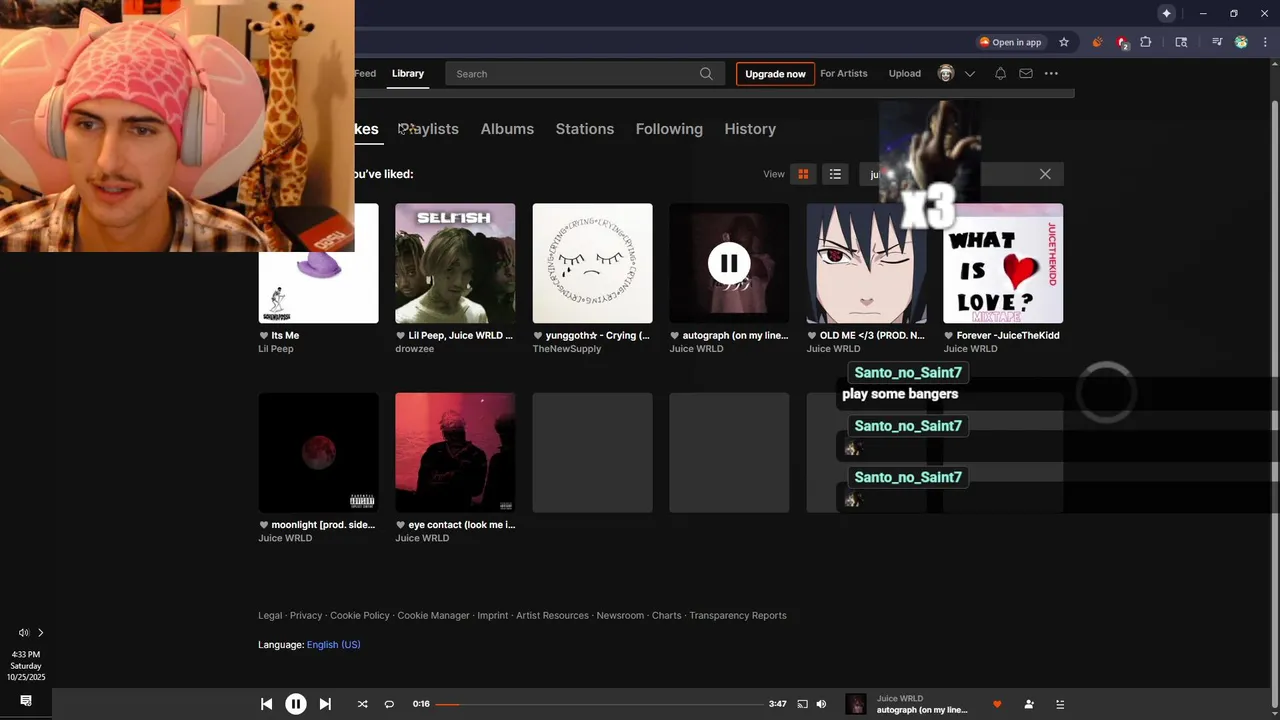Change language via English (US)
1280x720 pixels.
click(x=334, y=645)
